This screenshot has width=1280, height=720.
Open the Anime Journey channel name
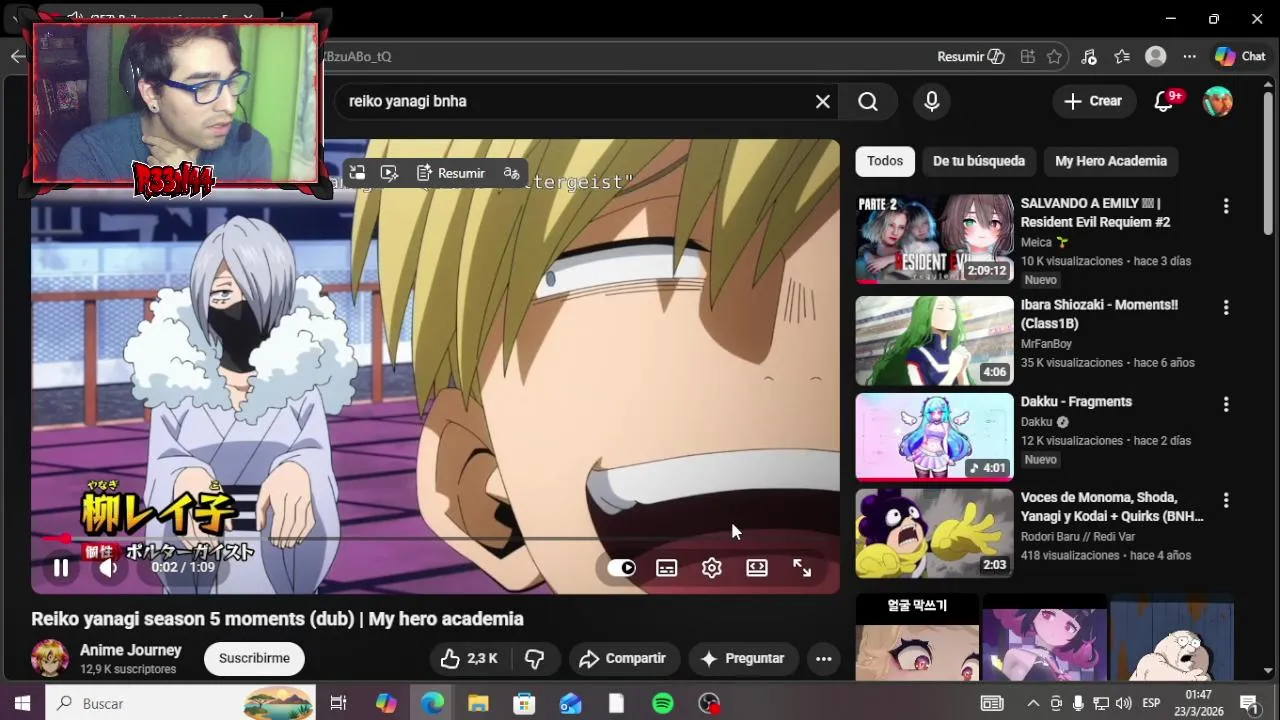tap(131, 651)
